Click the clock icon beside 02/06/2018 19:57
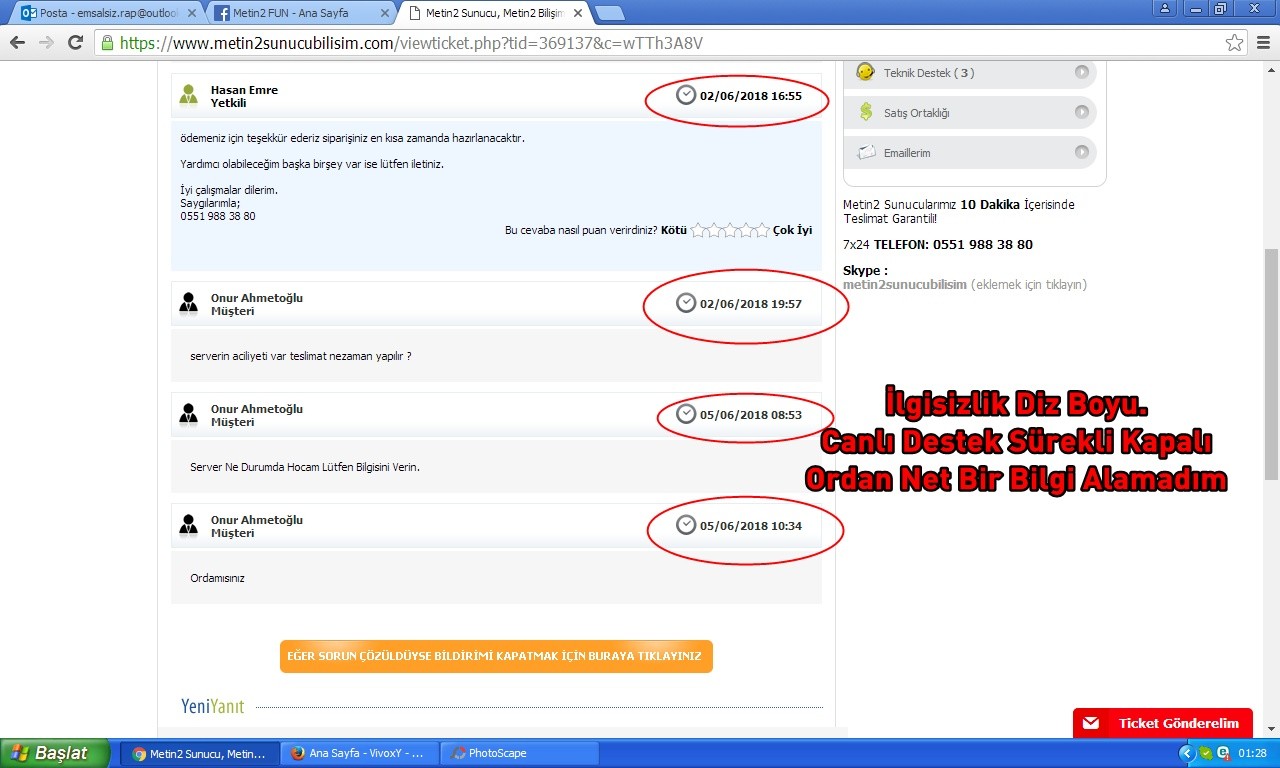Screen dimensions: 1280x768 click(x=686, y=303)
